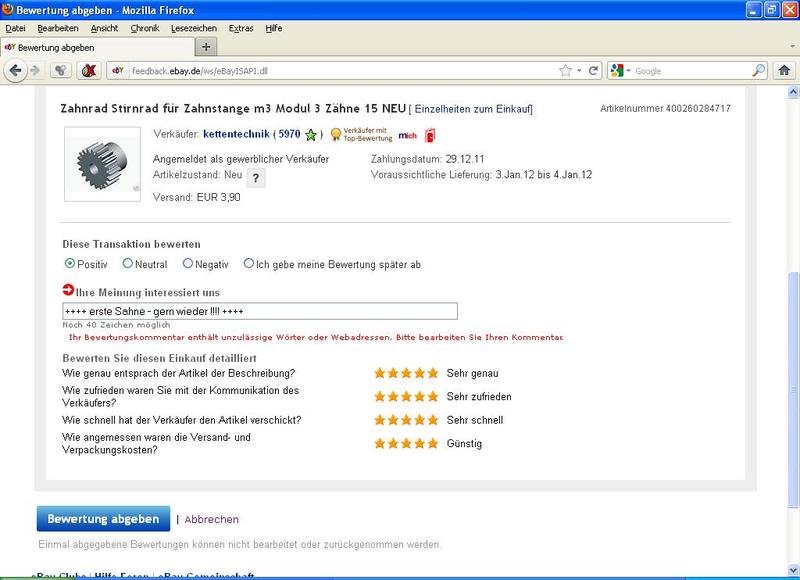The height and width of the screenshot is (580, 800).
Task: Click the product title 'Zahnrad Stirnrad für Zahnstange'
Action: (x=233, y=109)
